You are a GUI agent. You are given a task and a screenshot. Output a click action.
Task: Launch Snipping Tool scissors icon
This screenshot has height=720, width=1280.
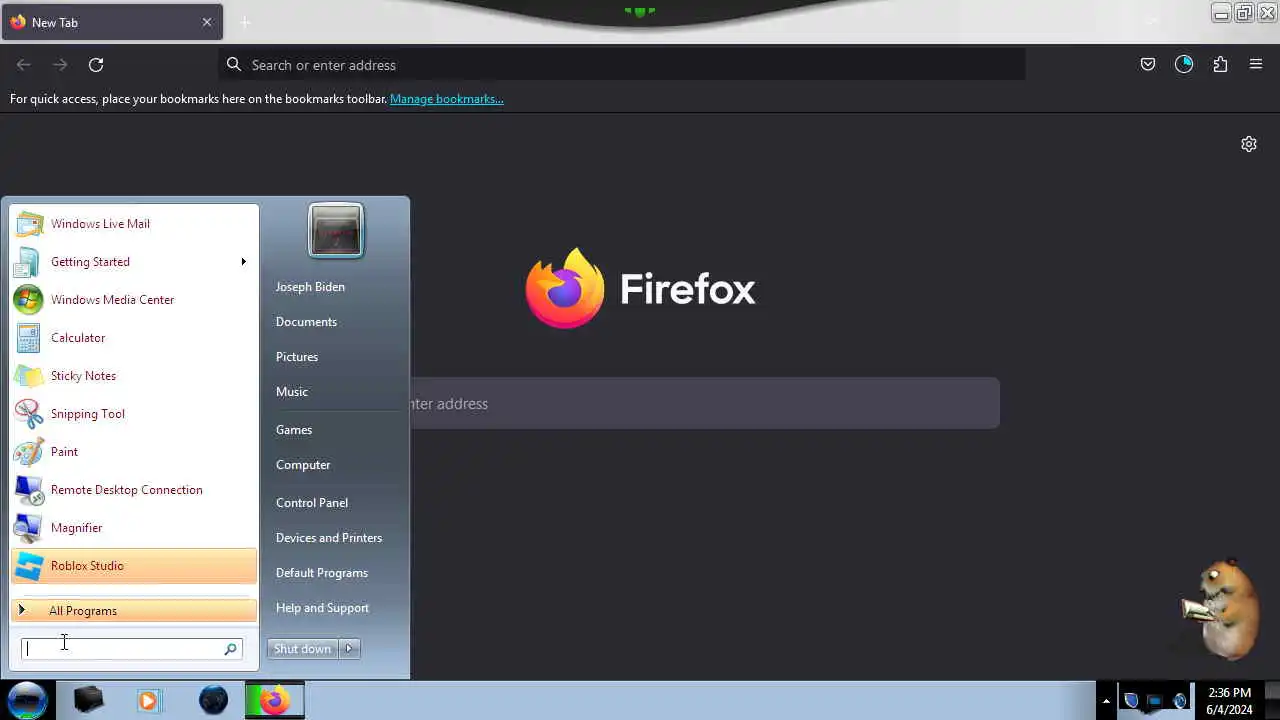(x=29, y=414)
